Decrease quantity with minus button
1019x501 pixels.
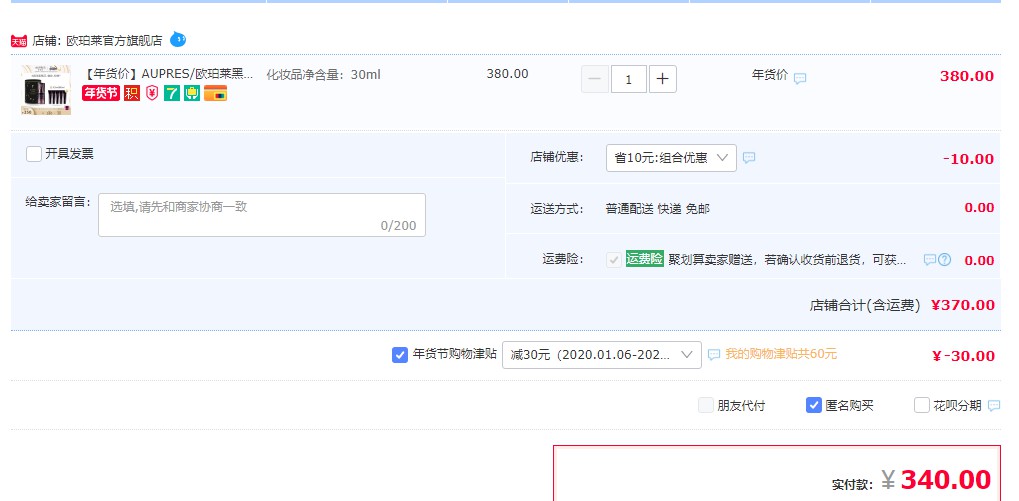[595, 79]
